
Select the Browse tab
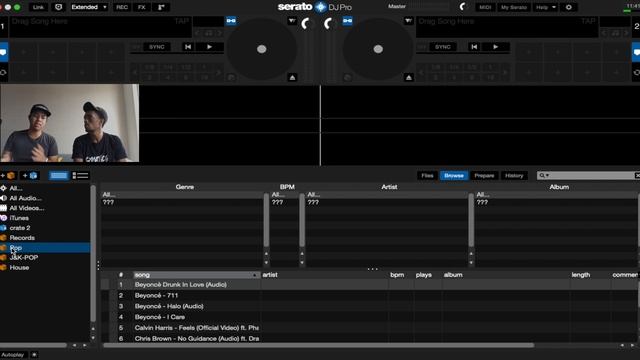(x=454, y=176)
